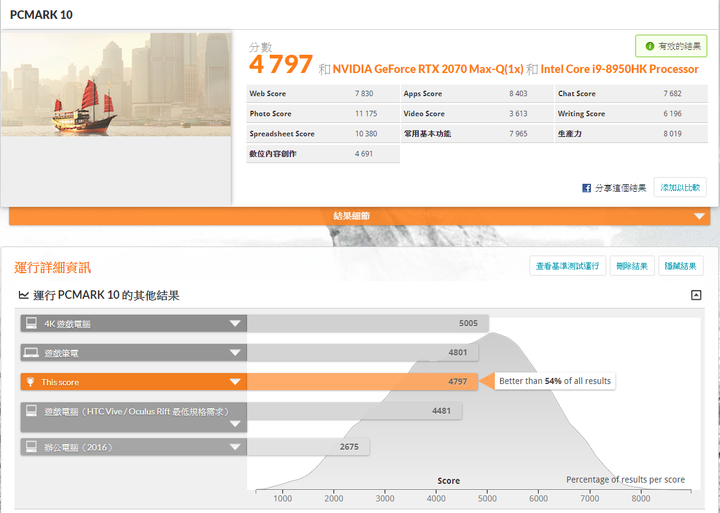
Task: Expand the office PC (2016) row dropdown
Action: pyautogui.click(x=235, y=446)
